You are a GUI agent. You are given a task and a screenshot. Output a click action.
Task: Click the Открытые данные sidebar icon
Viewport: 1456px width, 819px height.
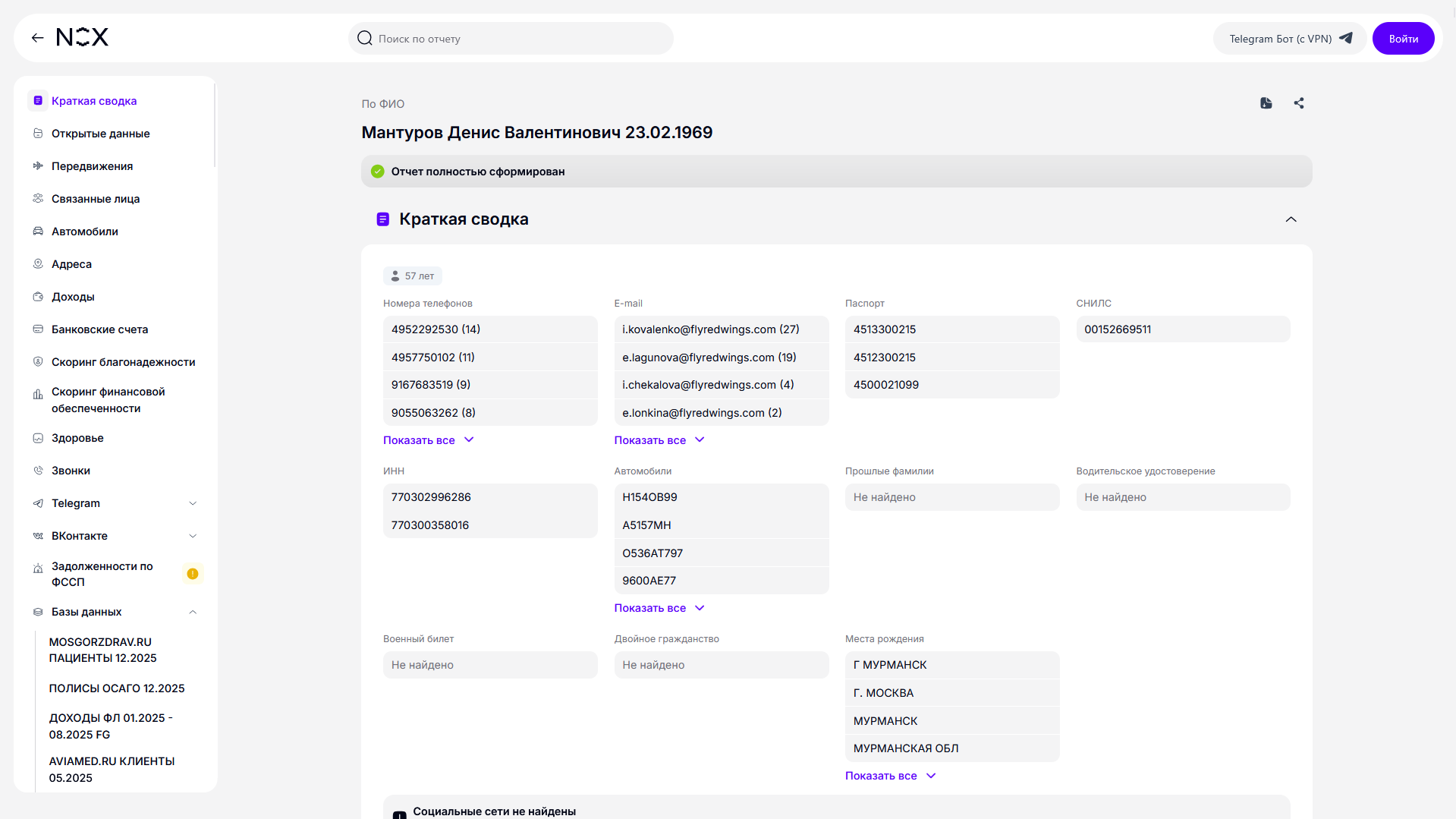tap(38, 134)
